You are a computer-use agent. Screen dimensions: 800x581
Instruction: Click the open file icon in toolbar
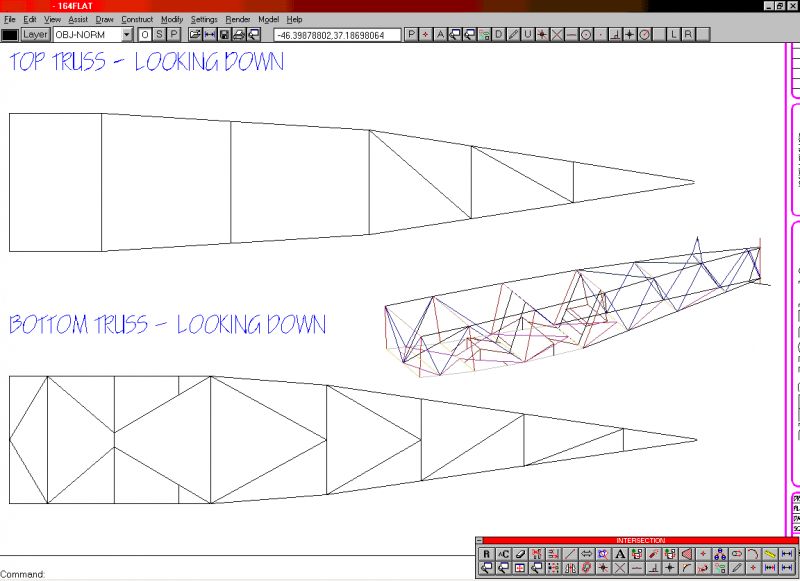point(195,35)
